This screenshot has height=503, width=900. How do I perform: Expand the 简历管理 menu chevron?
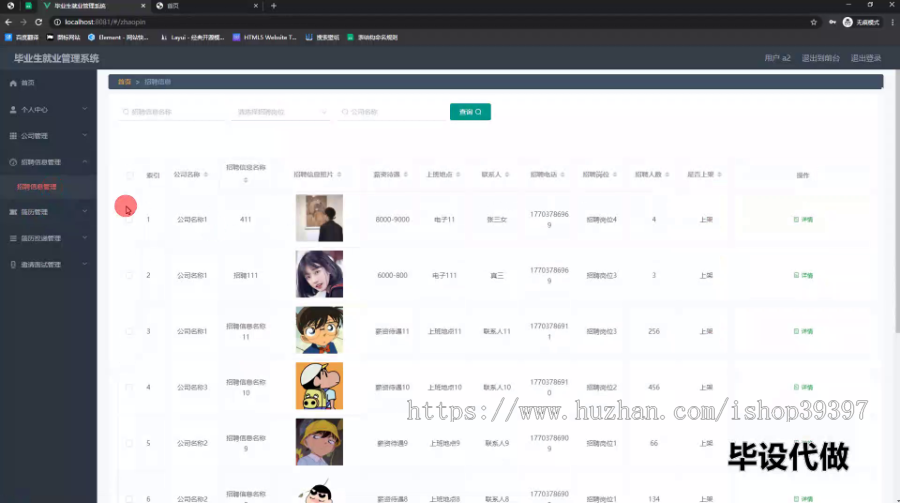pos(84,211)
